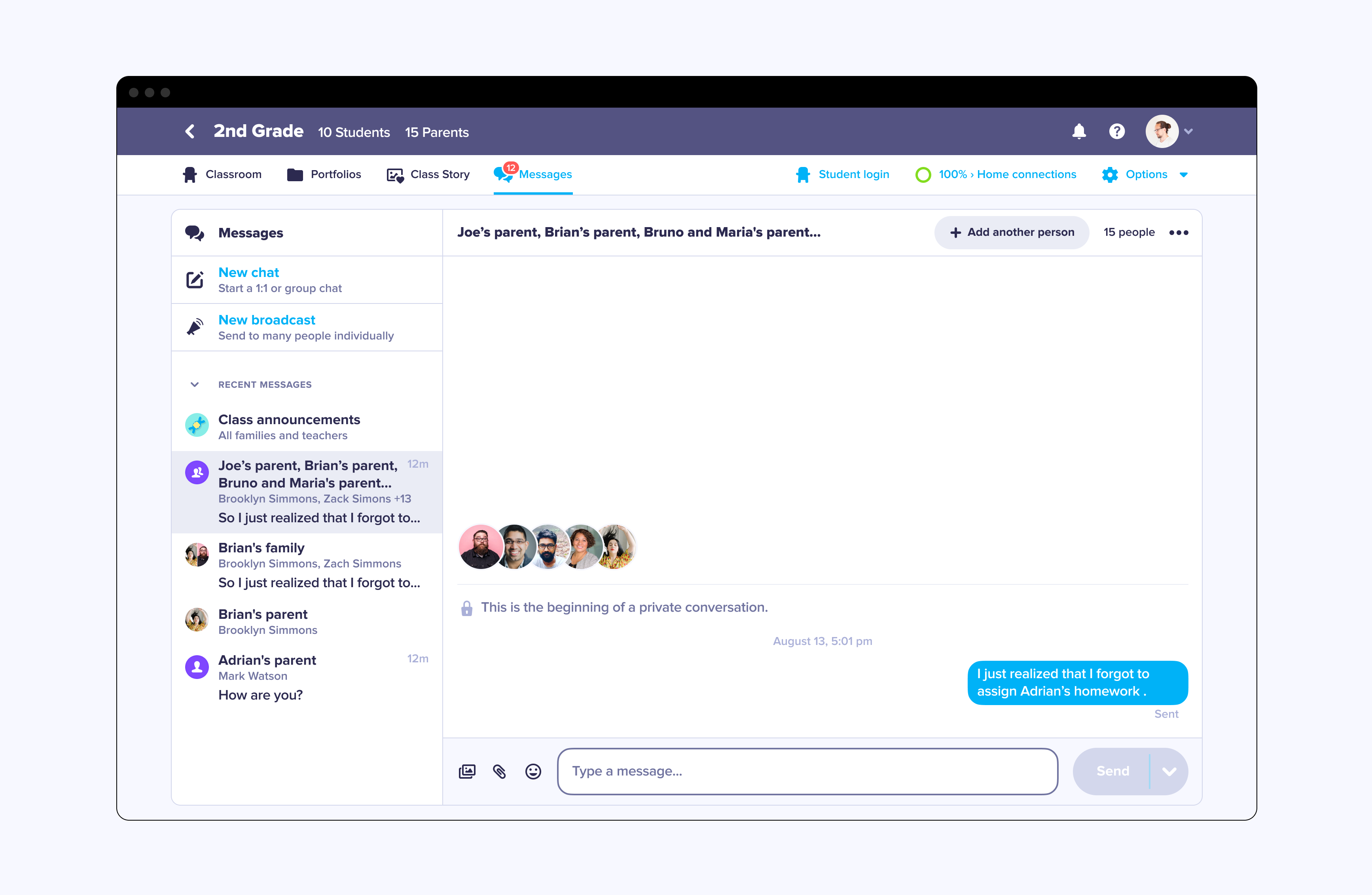Switch to the Portfolios tab
1372x895 pixels.
[x=324, y=175]
